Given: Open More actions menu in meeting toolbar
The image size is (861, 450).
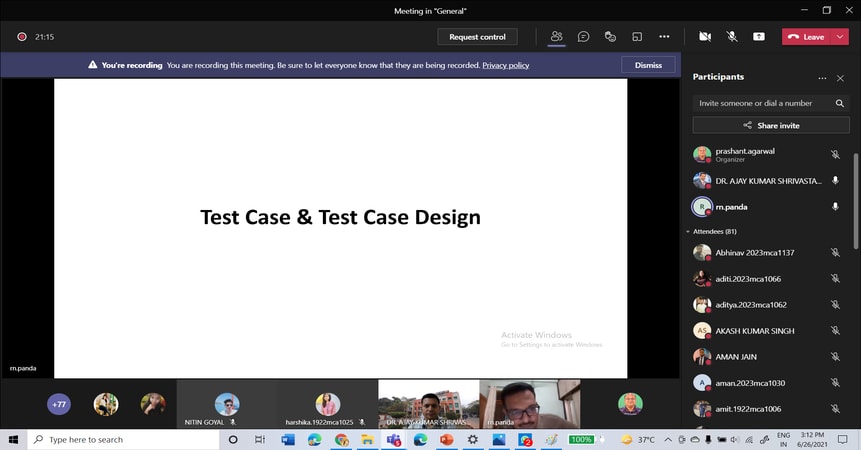Looking at the screenshot, I should pos(664,37).
